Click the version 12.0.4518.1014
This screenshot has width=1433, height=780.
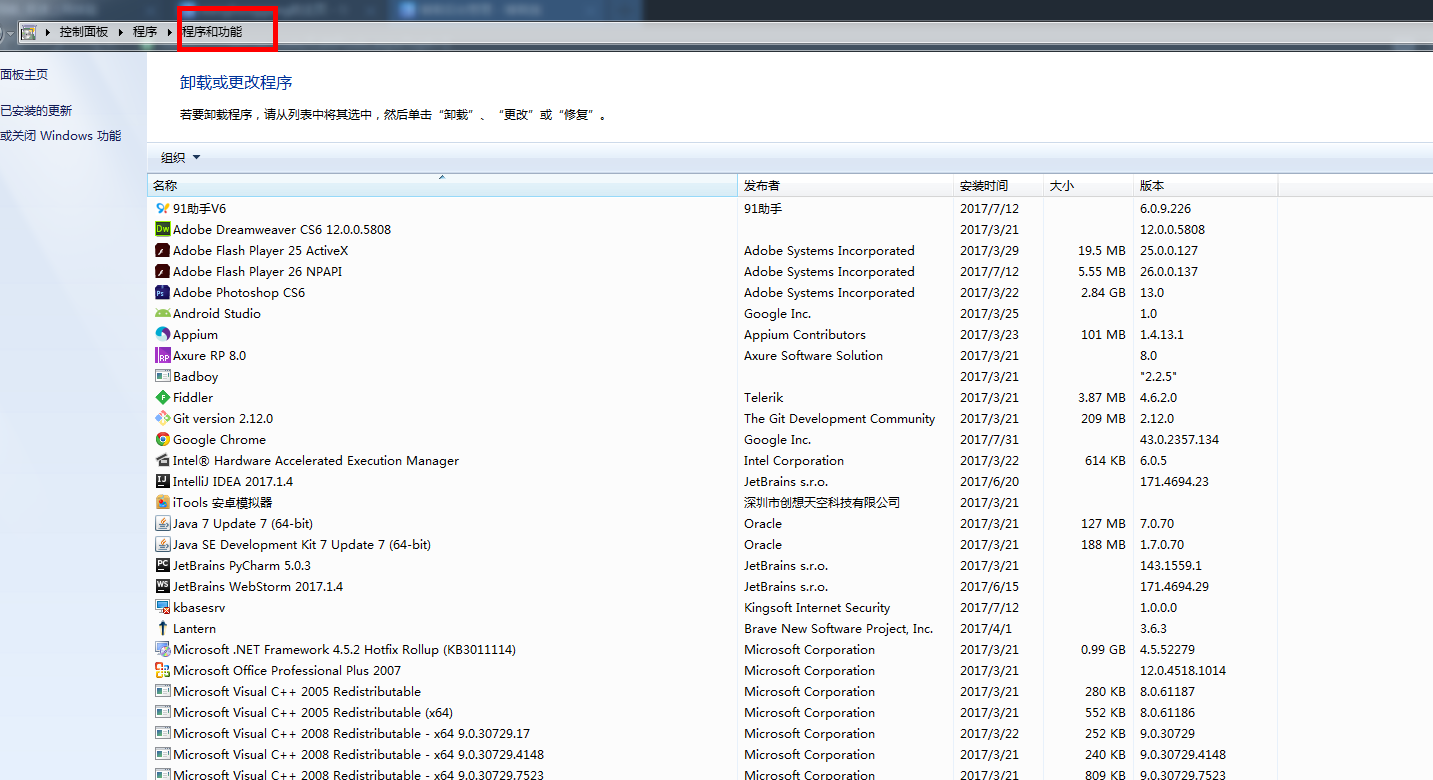1183,670
